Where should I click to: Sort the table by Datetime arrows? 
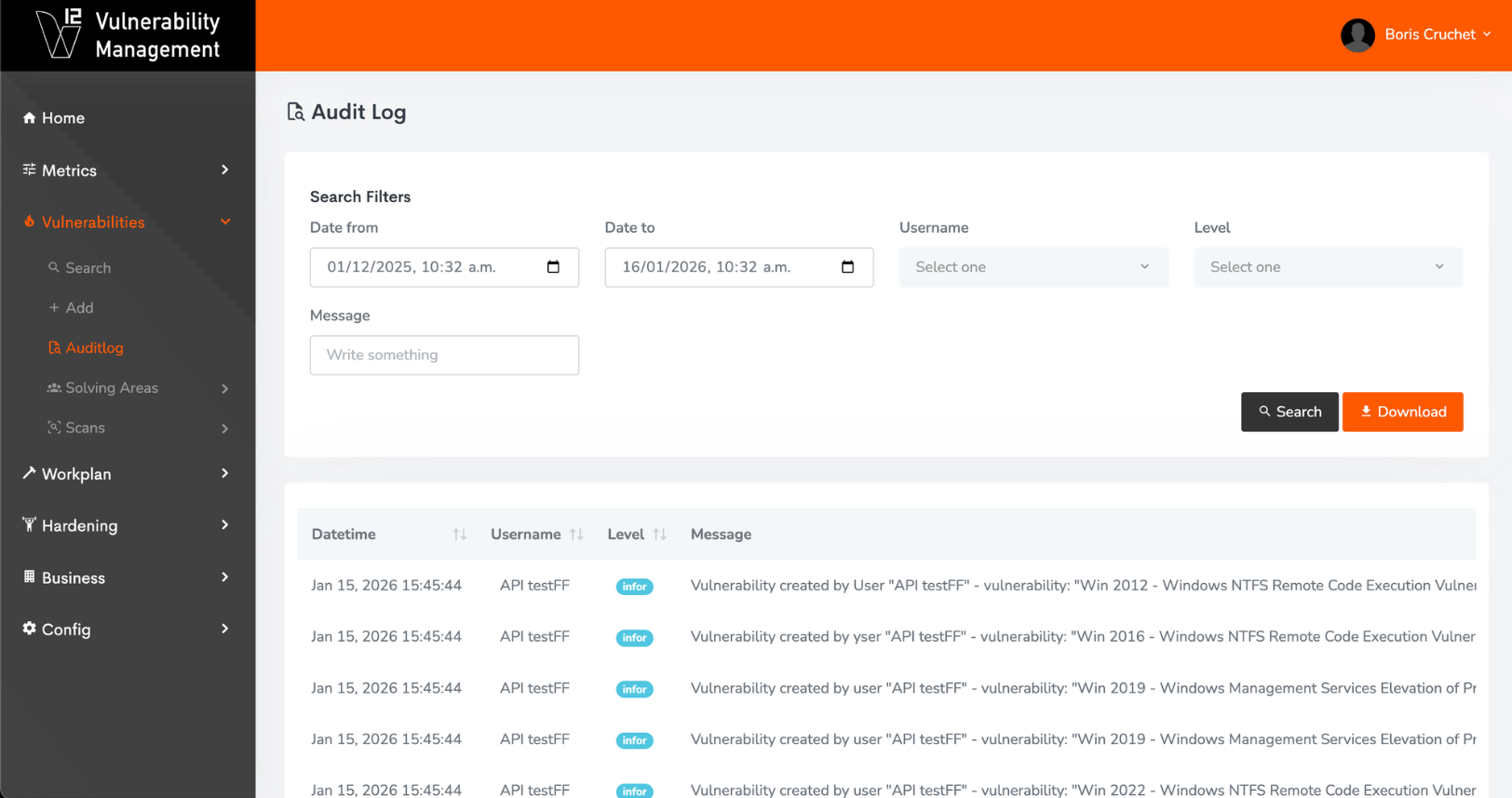coord(459,534)
